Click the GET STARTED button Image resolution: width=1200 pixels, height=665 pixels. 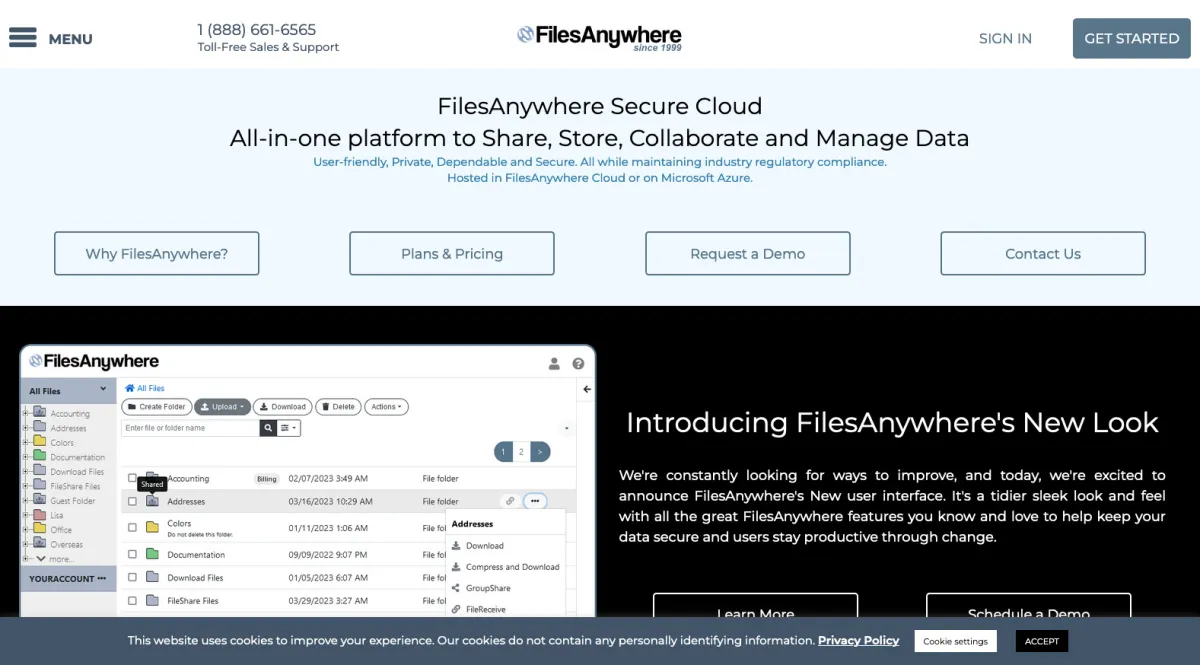1132,38
